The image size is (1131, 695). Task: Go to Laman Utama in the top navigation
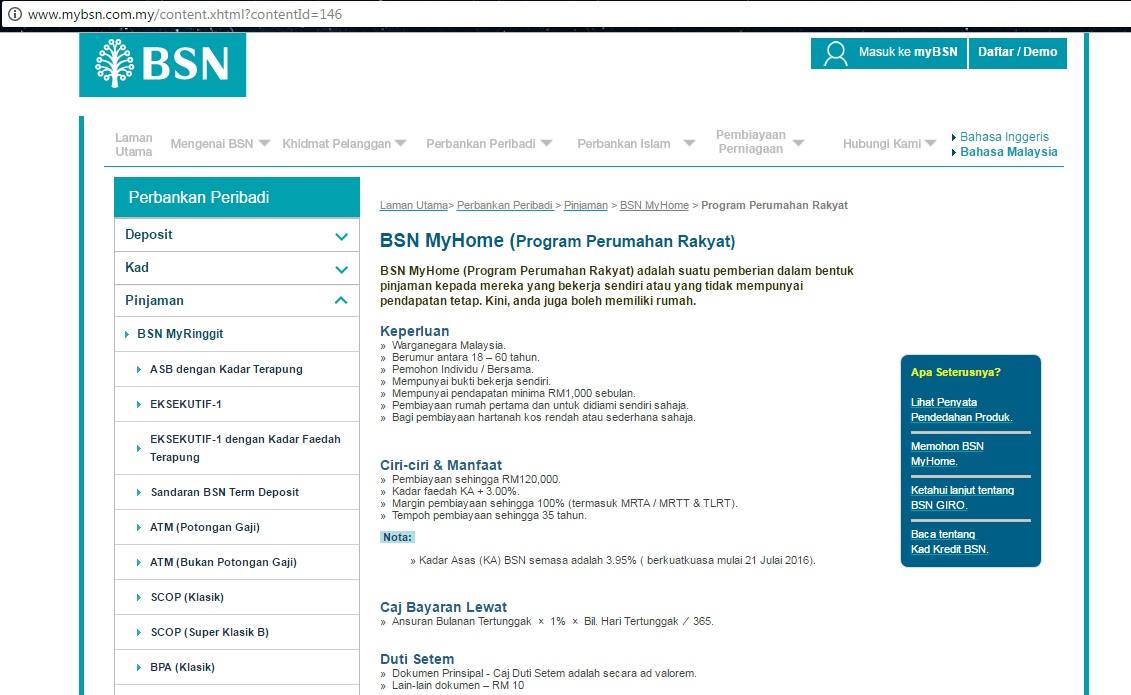[133, 144]
